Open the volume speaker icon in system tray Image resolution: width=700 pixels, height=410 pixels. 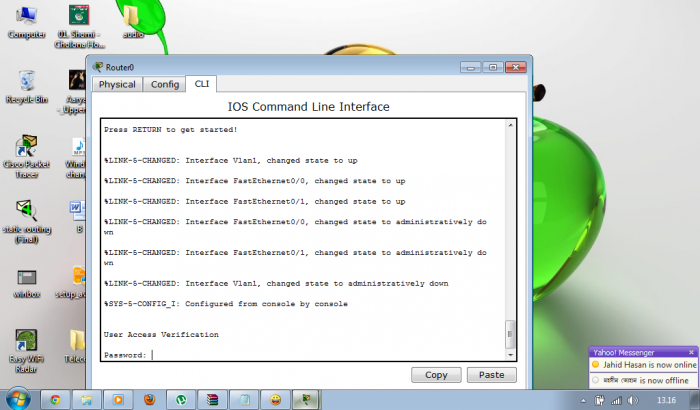click(x=633, y=400)
